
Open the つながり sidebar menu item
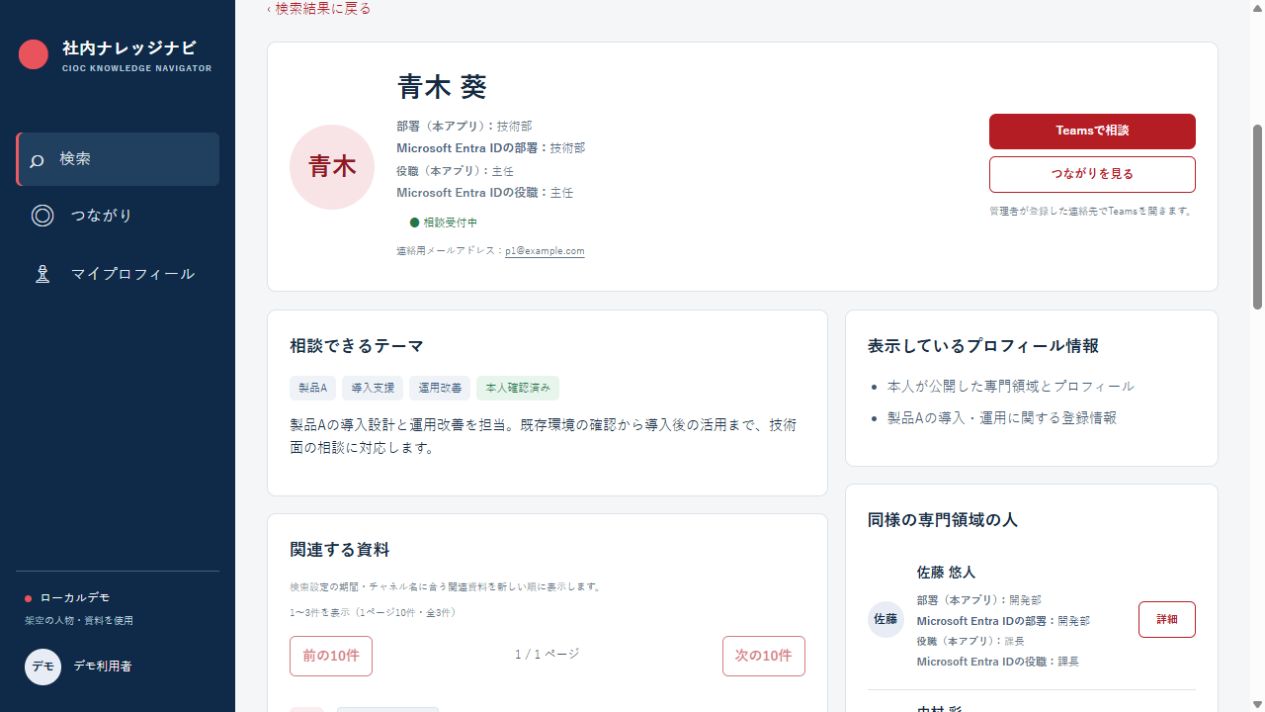click(118, 215)
